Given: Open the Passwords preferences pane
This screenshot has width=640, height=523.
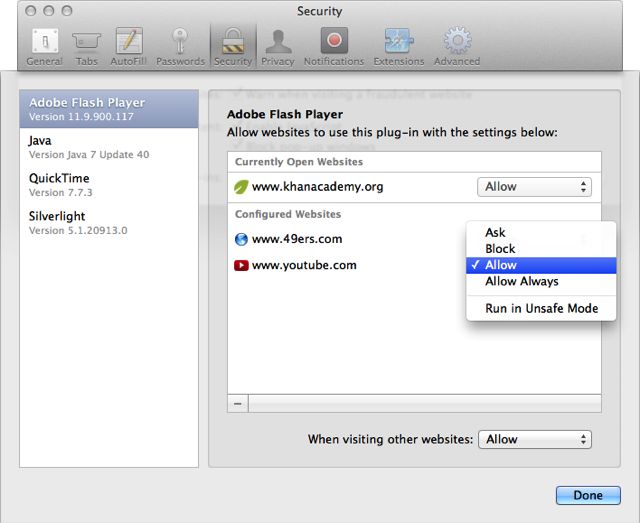Looking at the screenshot, I should (180, 47).
